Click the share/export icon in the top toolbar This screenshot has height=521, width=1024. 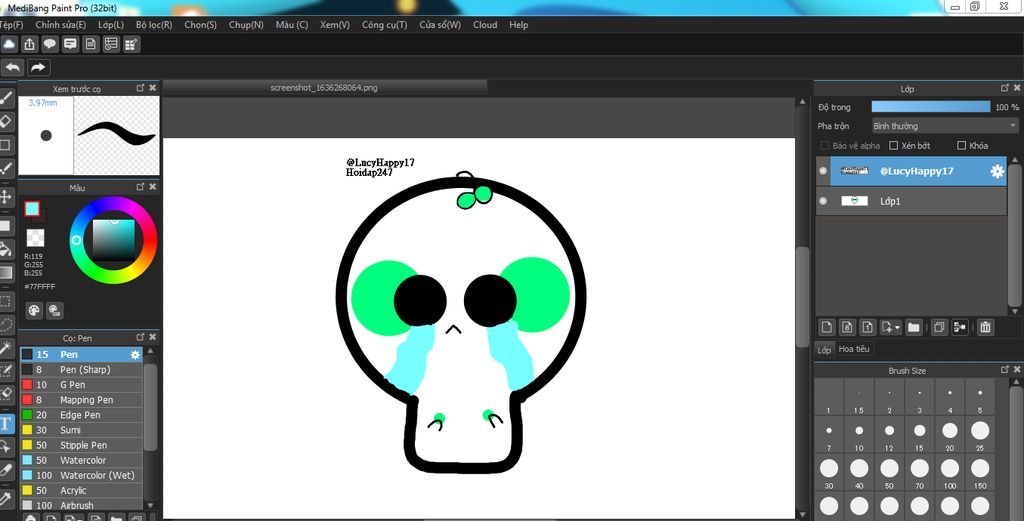point(29,44)
